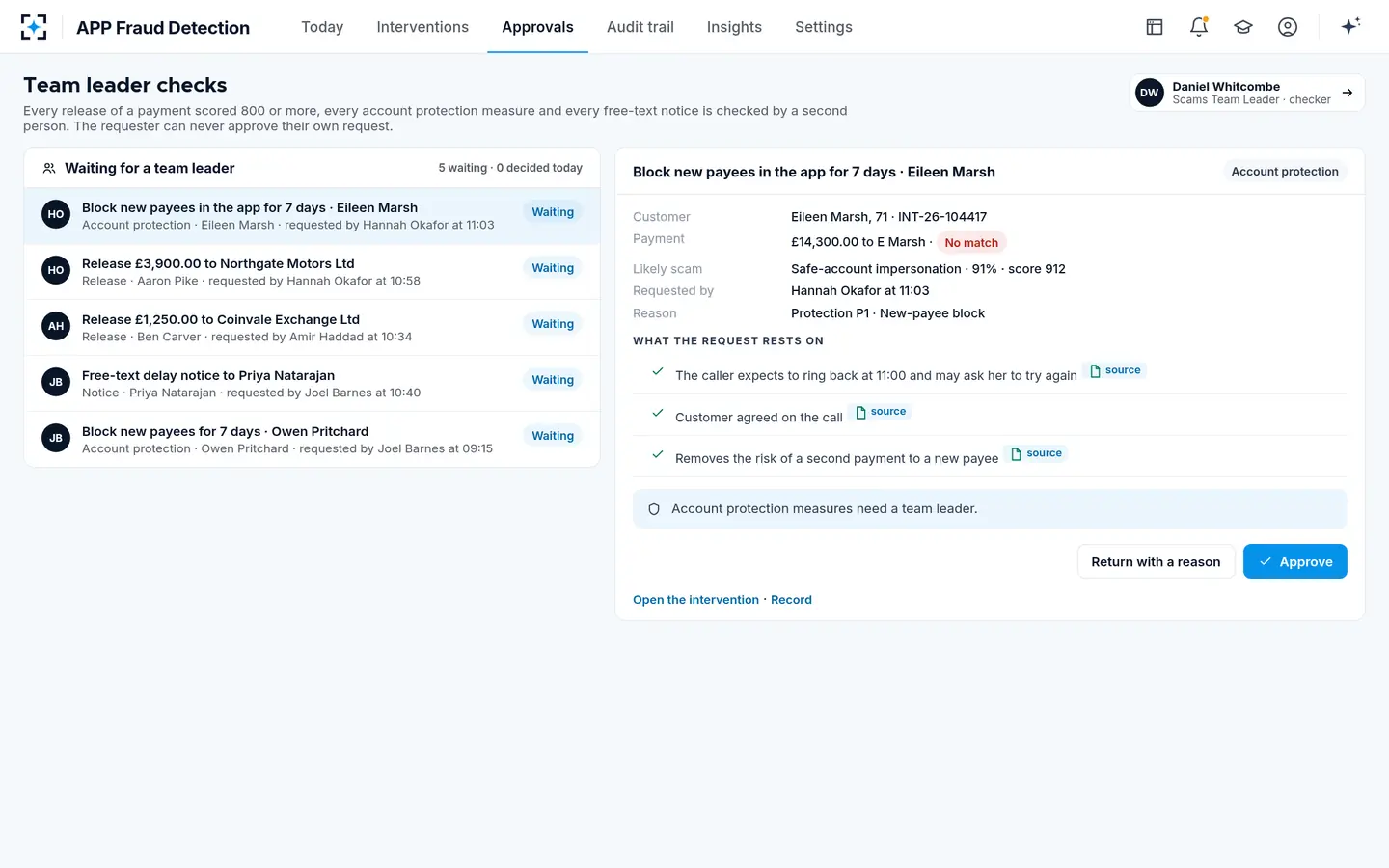Screen dimensions: 1389x868
Task: Click arrow next to Daniel Whitcombe
Action: click(x=1348, y=93)
